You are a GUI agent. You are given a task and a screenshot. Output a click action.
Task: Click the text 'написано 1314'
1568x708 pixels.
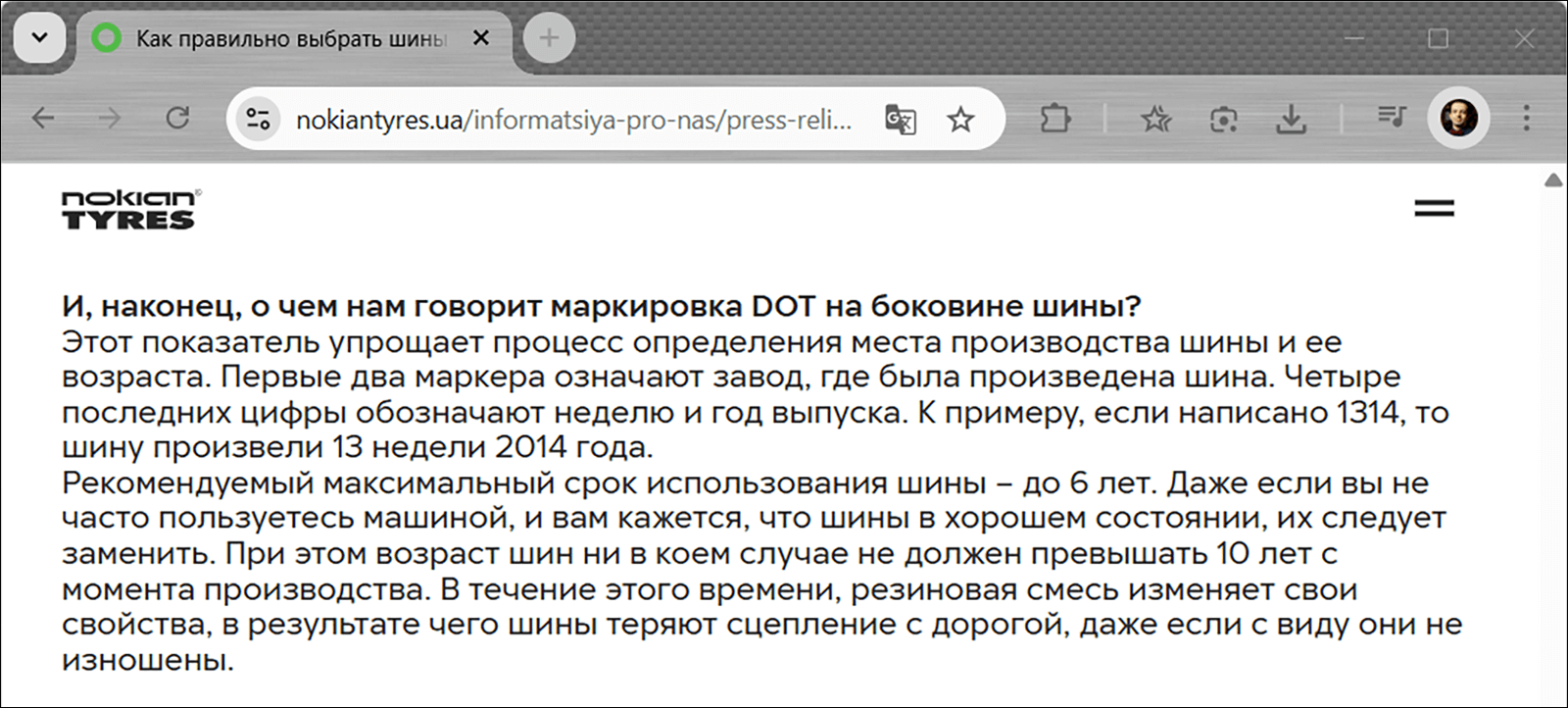(x=1288, y=412)
